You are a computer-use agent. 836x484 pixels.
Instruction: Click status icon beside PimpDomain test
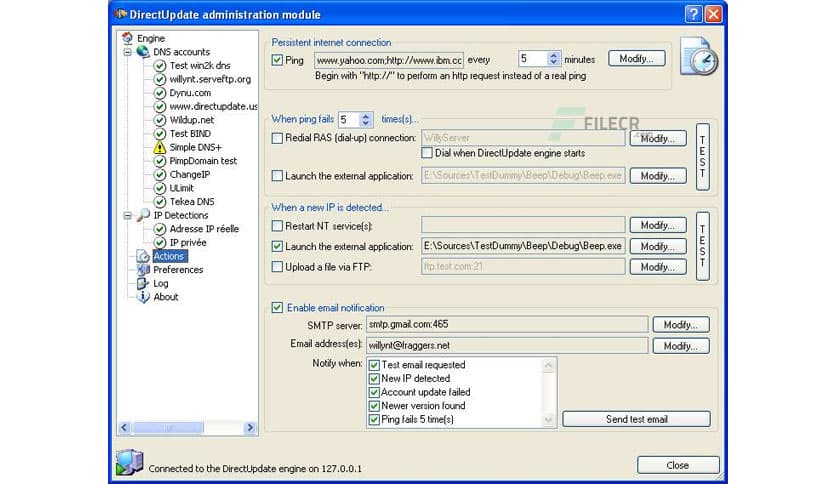(159, 161)
